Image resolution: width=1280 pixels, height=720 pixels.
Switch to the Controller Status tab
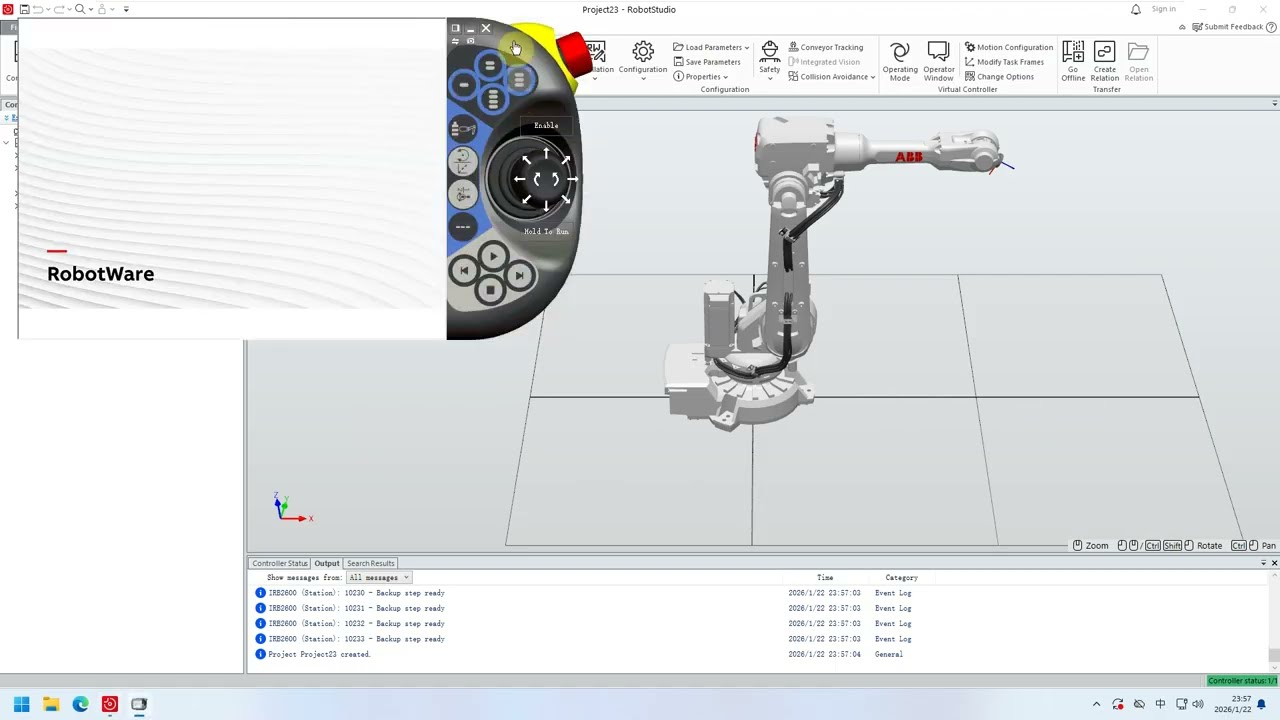tap(280, 563)
